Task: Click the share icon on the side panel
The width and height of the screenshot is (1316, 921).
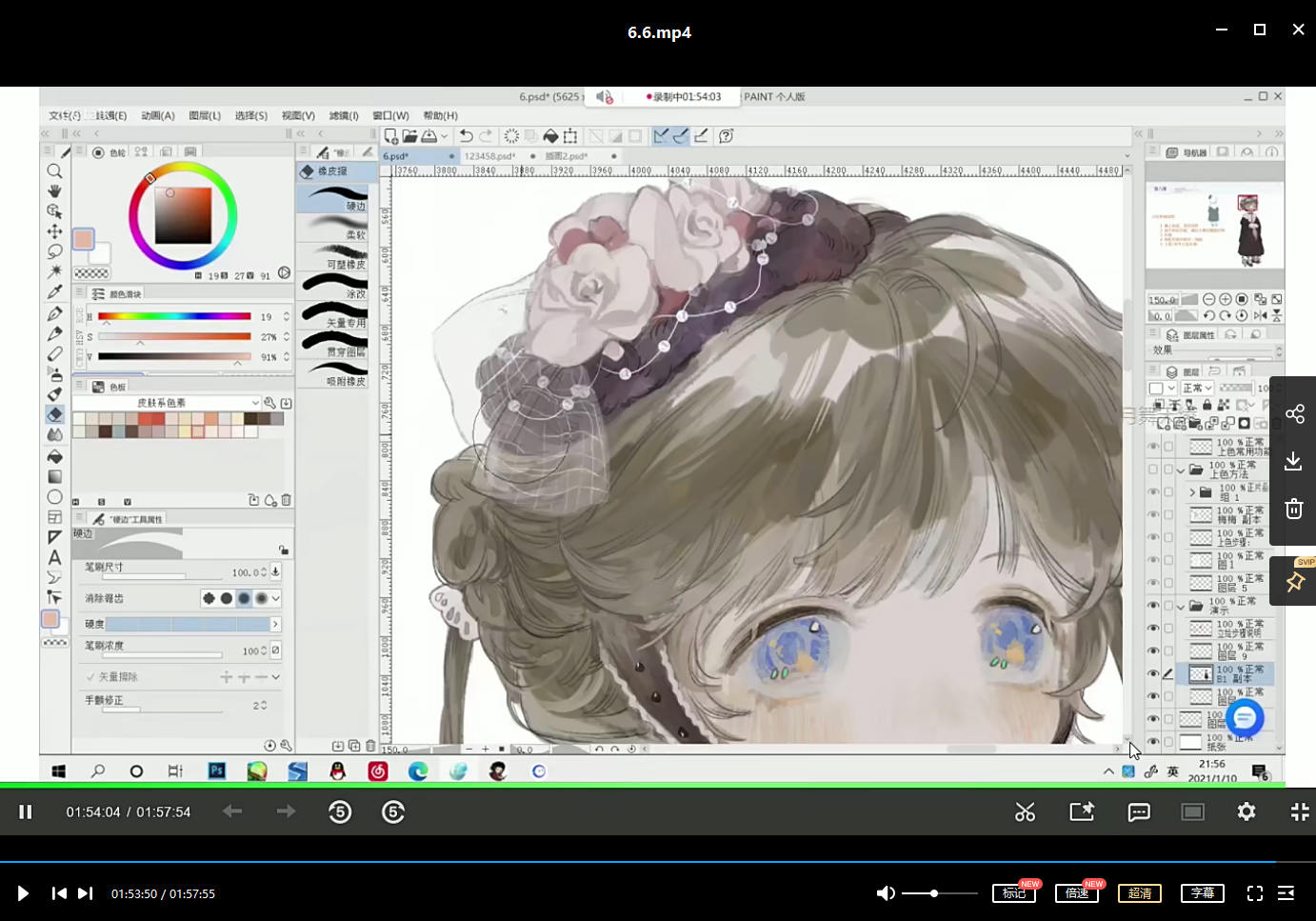Action: (x=1294, y=414)
